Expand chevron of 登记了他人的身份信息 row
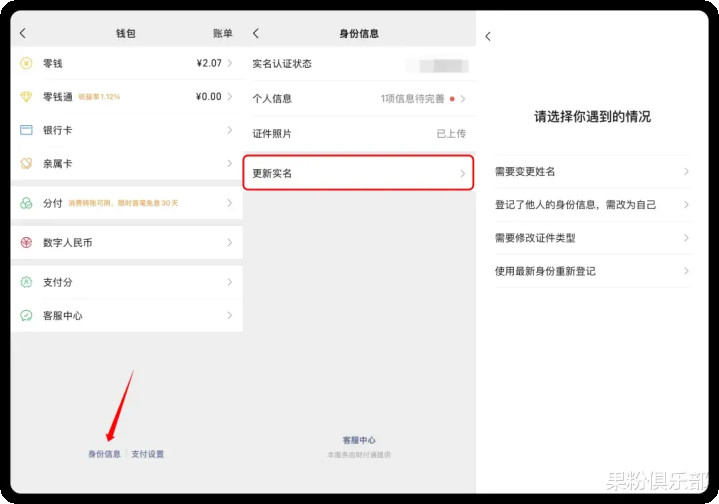The image size is (719, 504). click(686, 205)
